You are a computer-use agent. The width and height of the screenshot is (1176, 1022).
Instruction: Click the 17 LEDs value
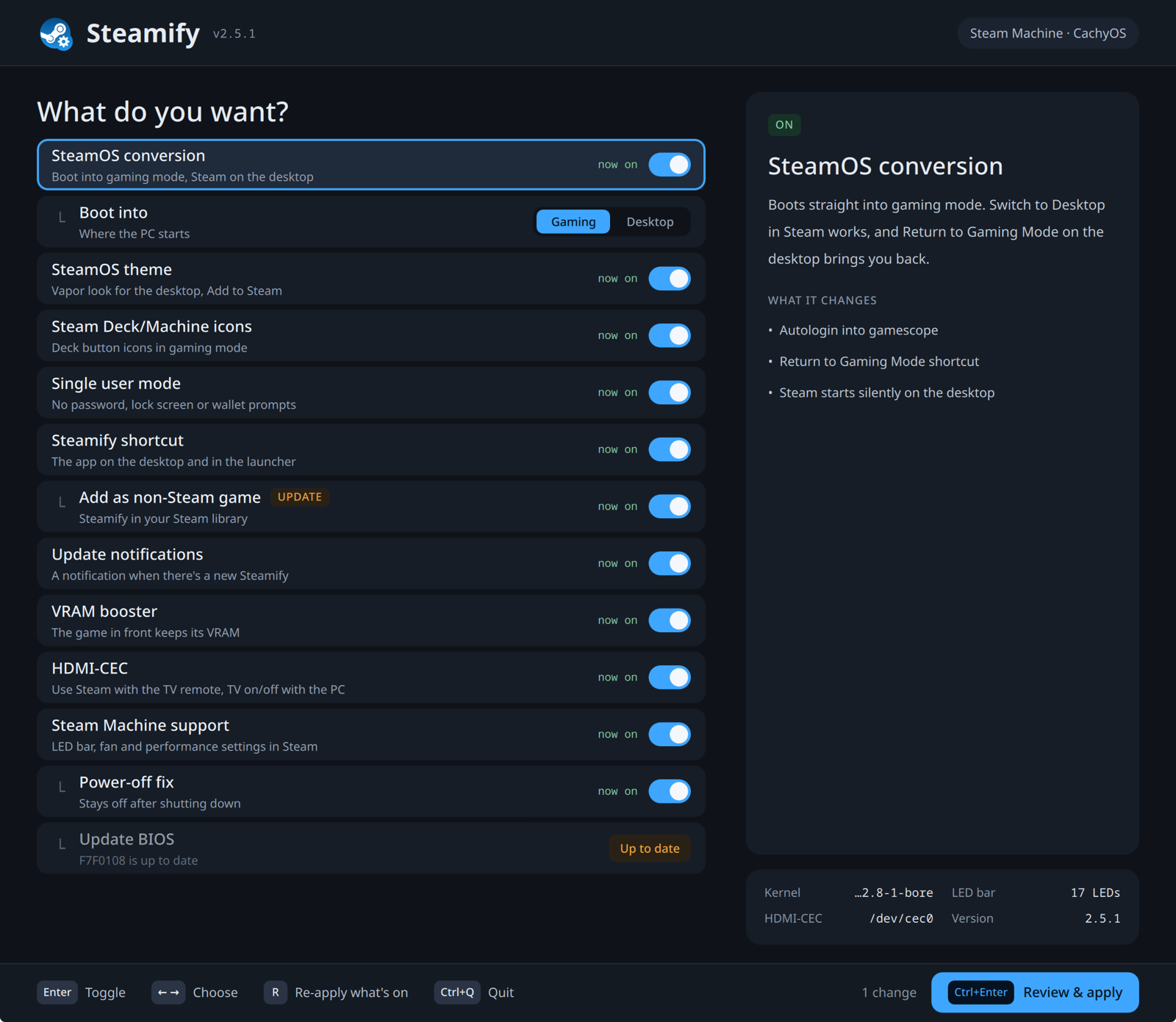(1095, 893)
